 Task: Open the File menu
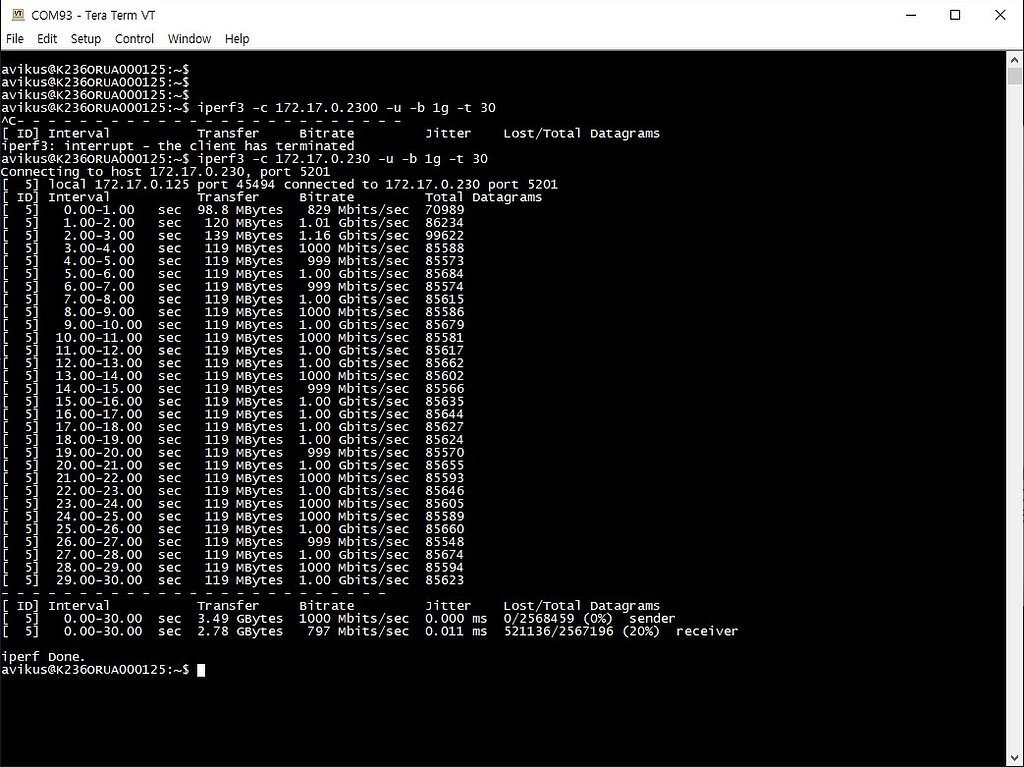pos(15,38)
